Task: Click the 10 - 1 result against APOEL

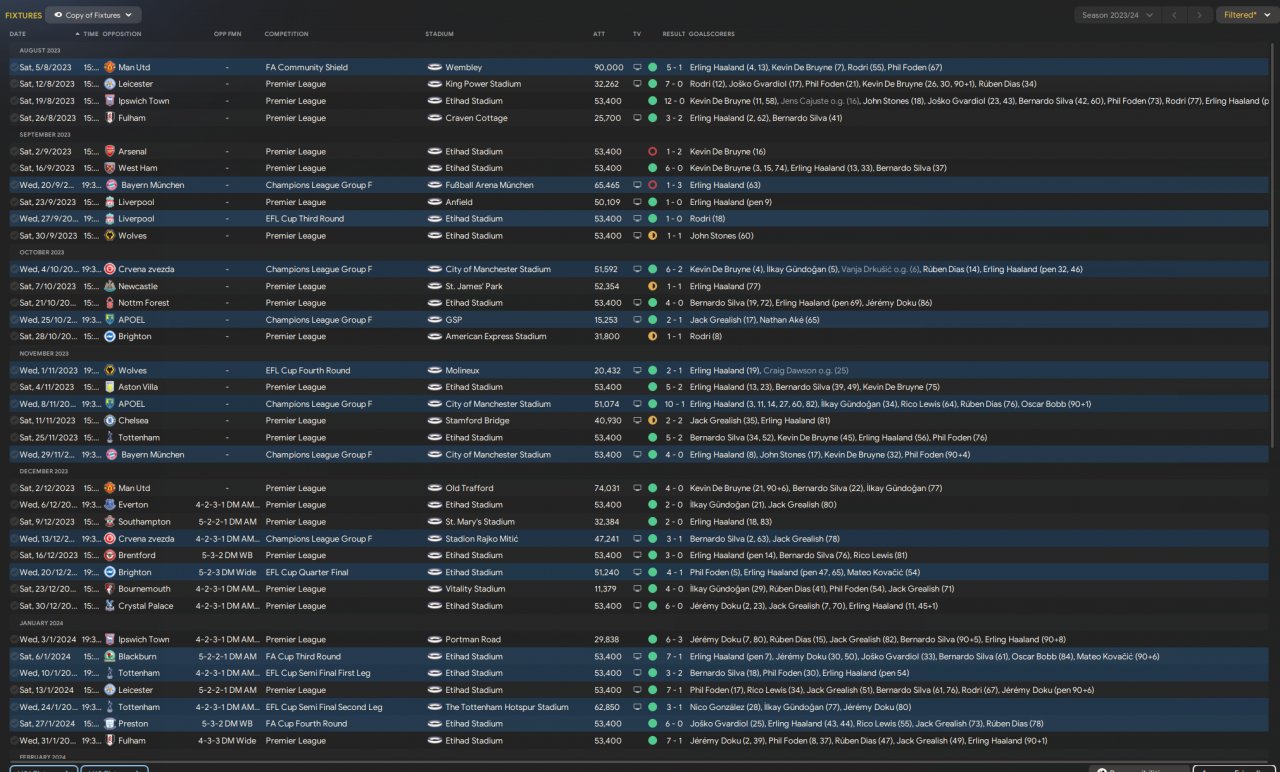Action: 674,404
